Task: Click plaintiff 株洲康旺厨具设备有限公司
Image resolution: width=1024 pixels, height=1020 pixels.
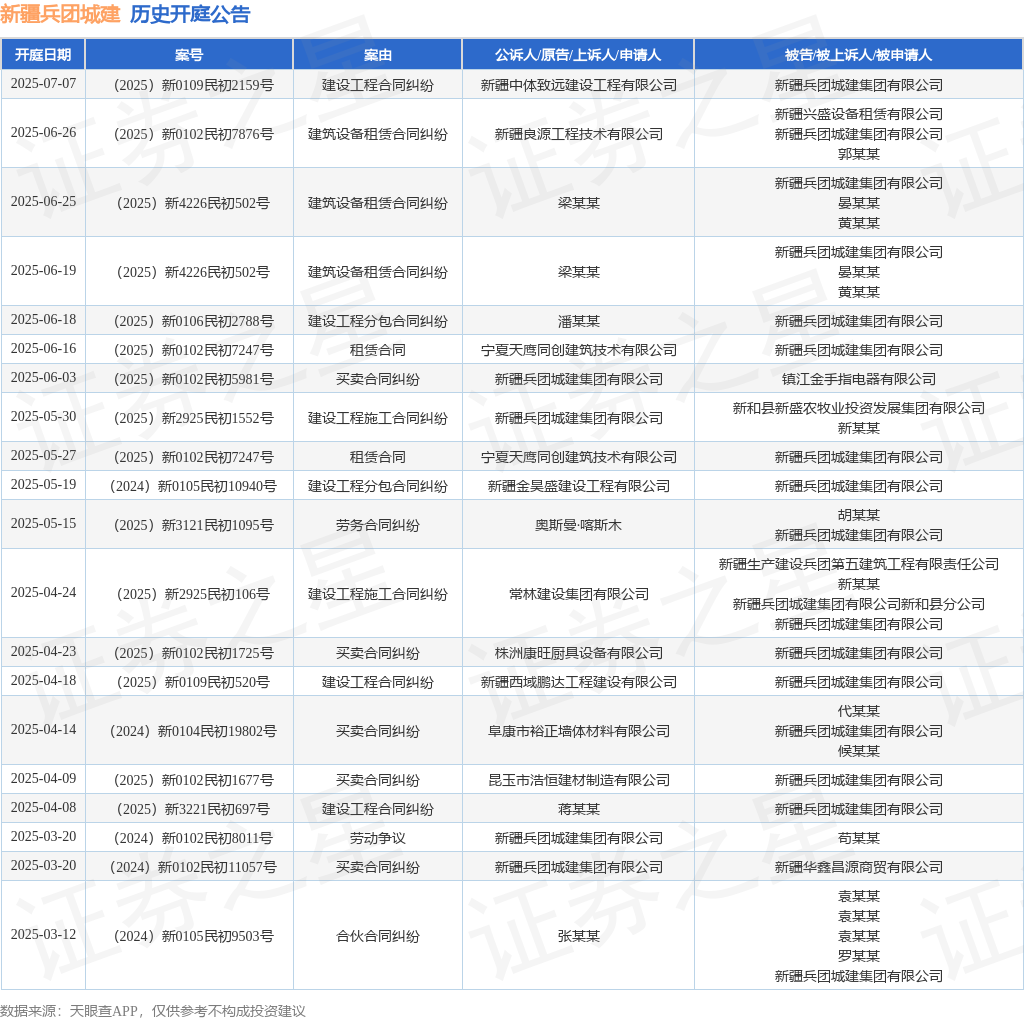Action: [578, 653]
